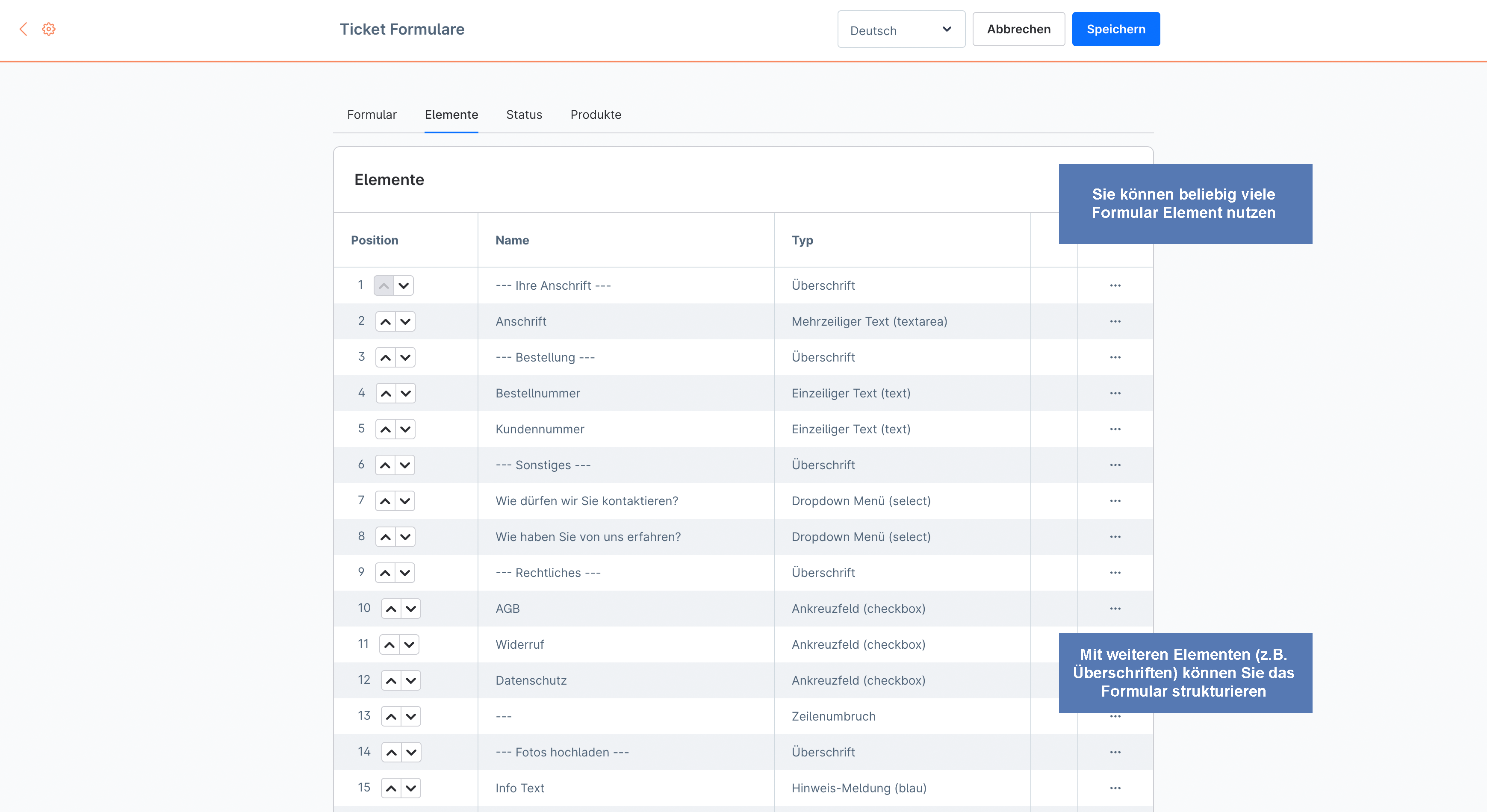This screenshot has width=1487, height=812.
Task: Switch to the Formular tab
Action: pos(372,114)
